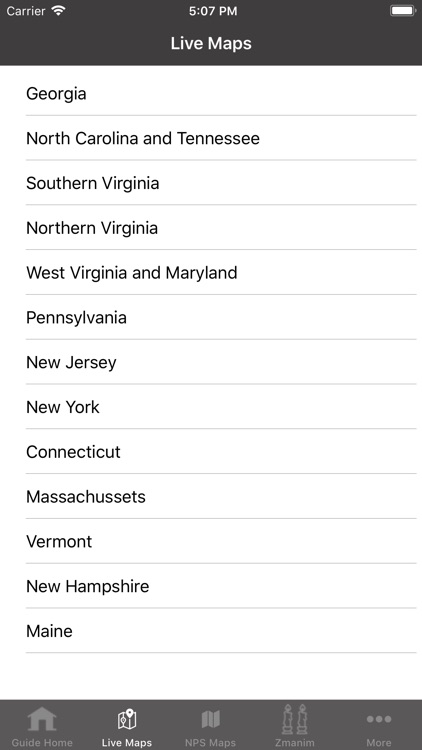Open the Guide Home house icon

pos(42,719)
